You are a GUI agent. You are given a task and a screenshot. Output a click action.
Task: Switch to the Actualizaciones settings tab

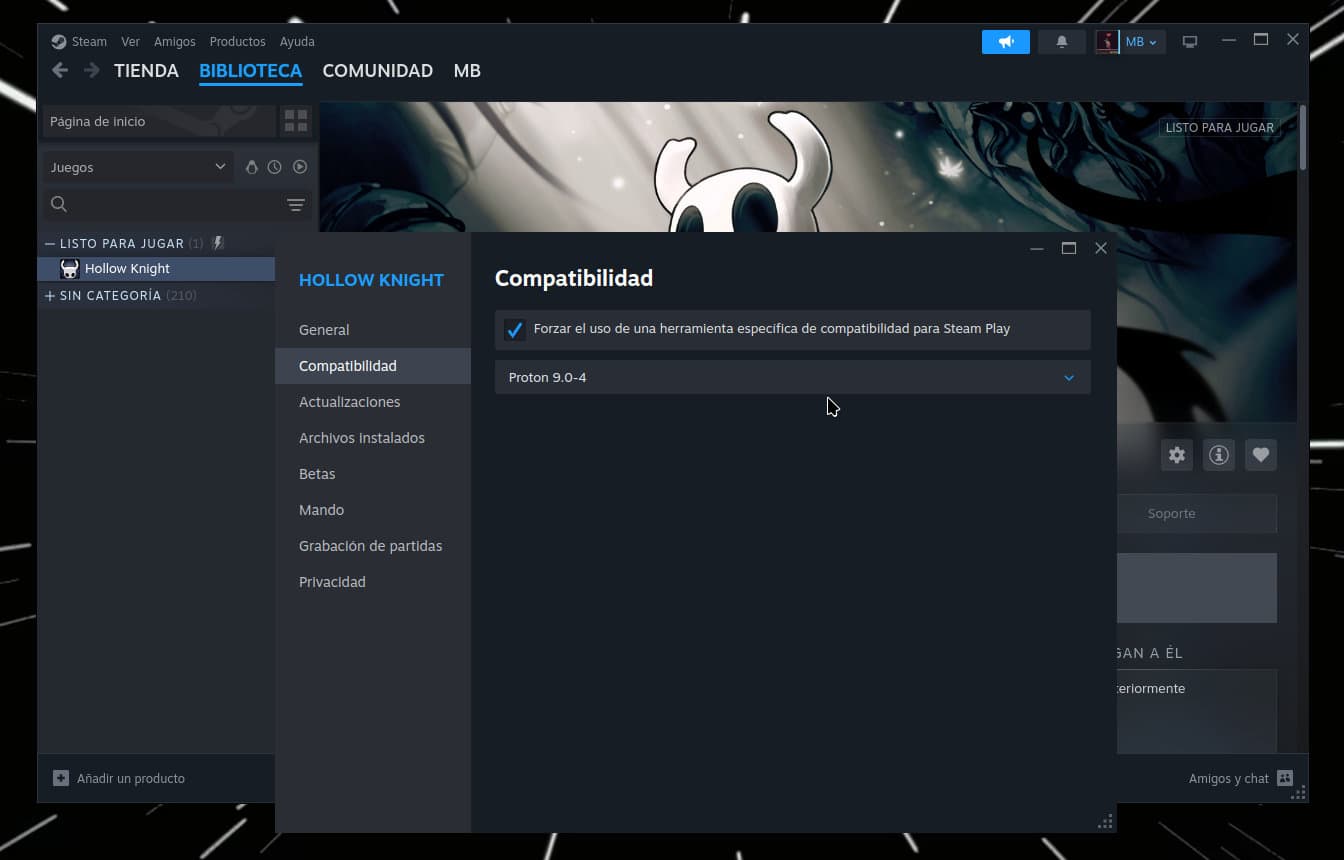point(349,402)
